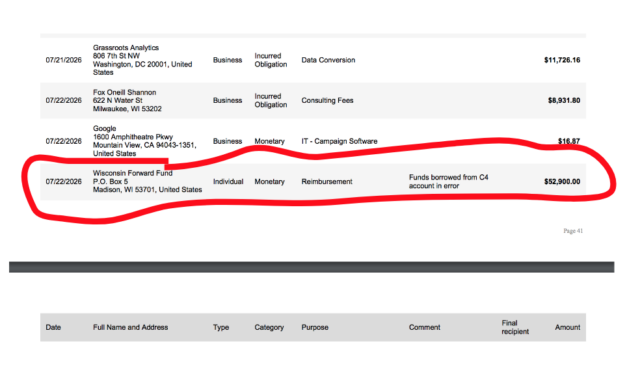Click the 'Individual' type cell
The image size is (627, 376).
(x=228, y=182)
